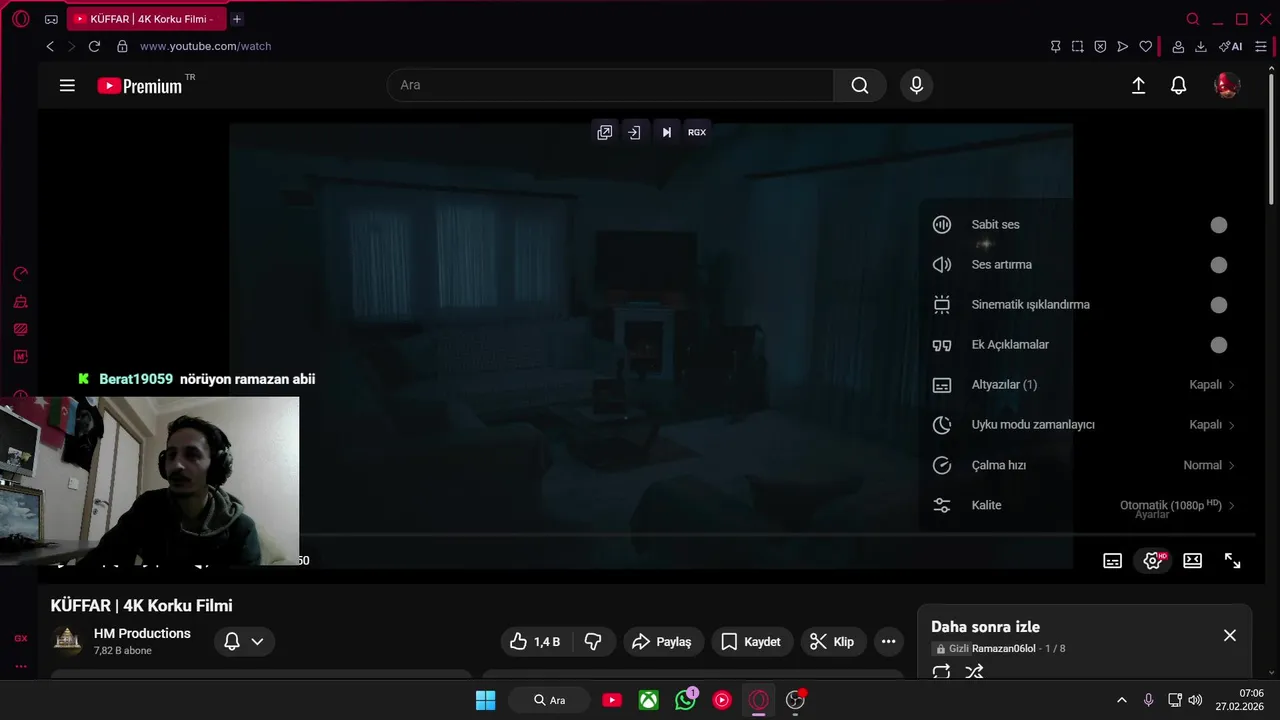Enter fullscreen in the video player
The height and width of the screenshot is (720, 1280).
point(1233,561)
